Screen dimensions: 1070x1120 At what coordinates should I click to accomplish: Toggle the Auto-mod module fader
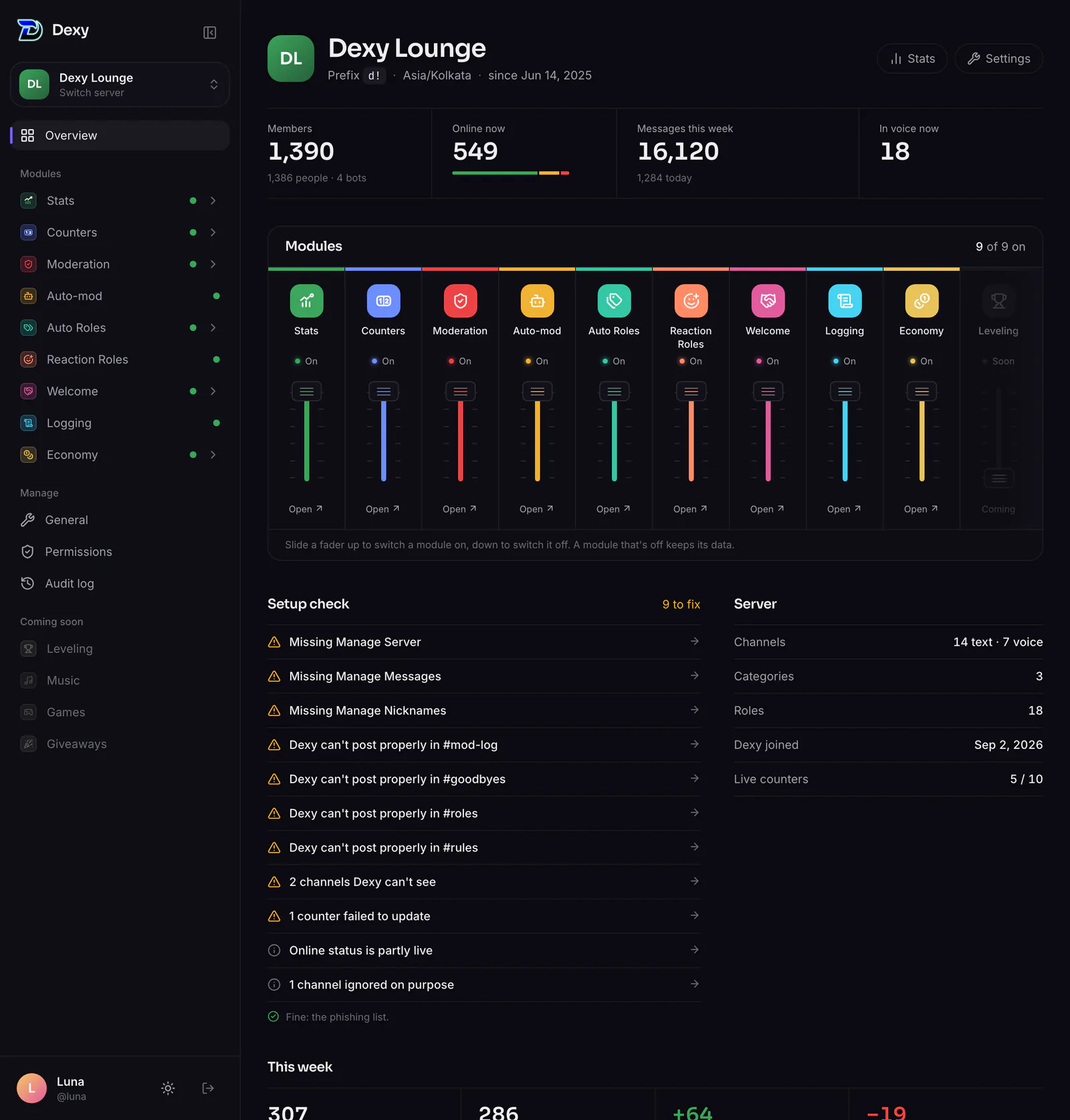pos(537,391)
